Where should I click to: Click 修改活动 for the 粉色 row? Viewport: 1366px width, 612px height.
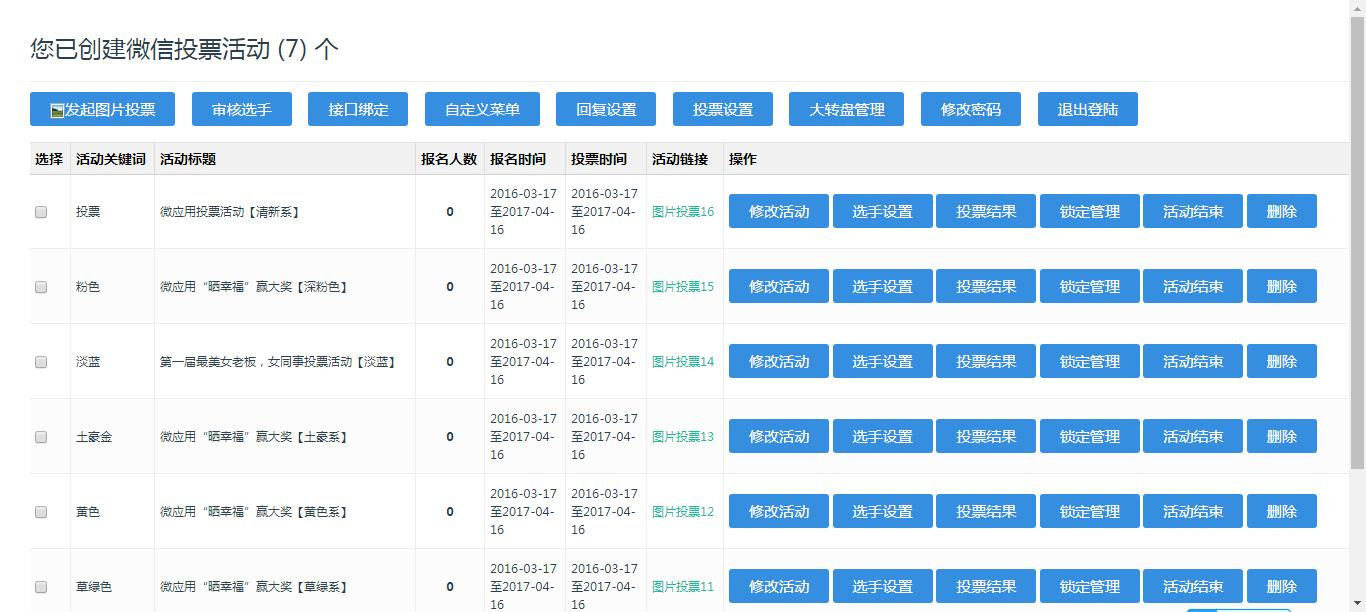[779, 286]
